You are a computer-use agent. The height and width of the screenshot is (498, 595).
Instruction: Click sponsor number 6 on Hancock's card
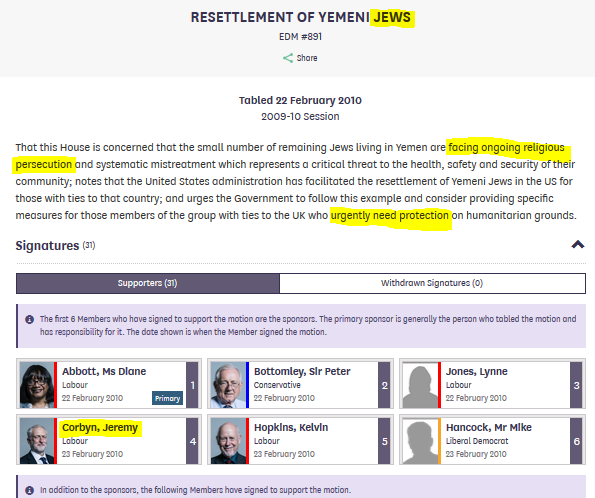[576, 441]
